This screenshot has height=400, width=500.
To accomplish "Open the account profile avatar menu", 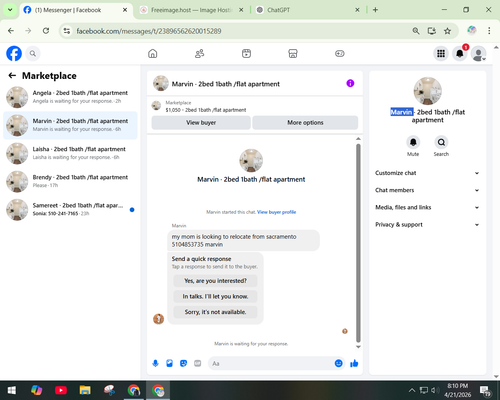I will point(478,53).
